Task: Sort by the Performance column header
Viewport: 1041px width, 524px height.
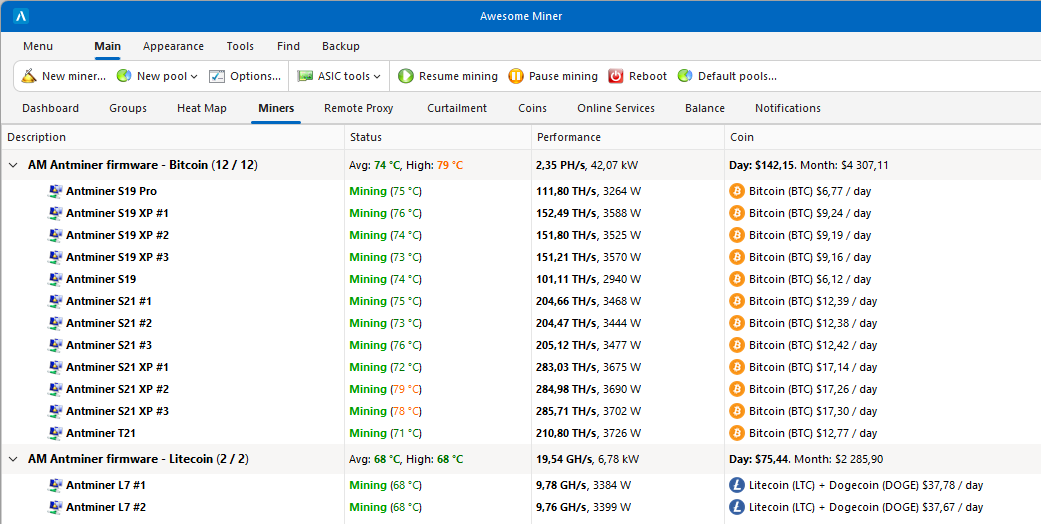Action: [569, 137]
